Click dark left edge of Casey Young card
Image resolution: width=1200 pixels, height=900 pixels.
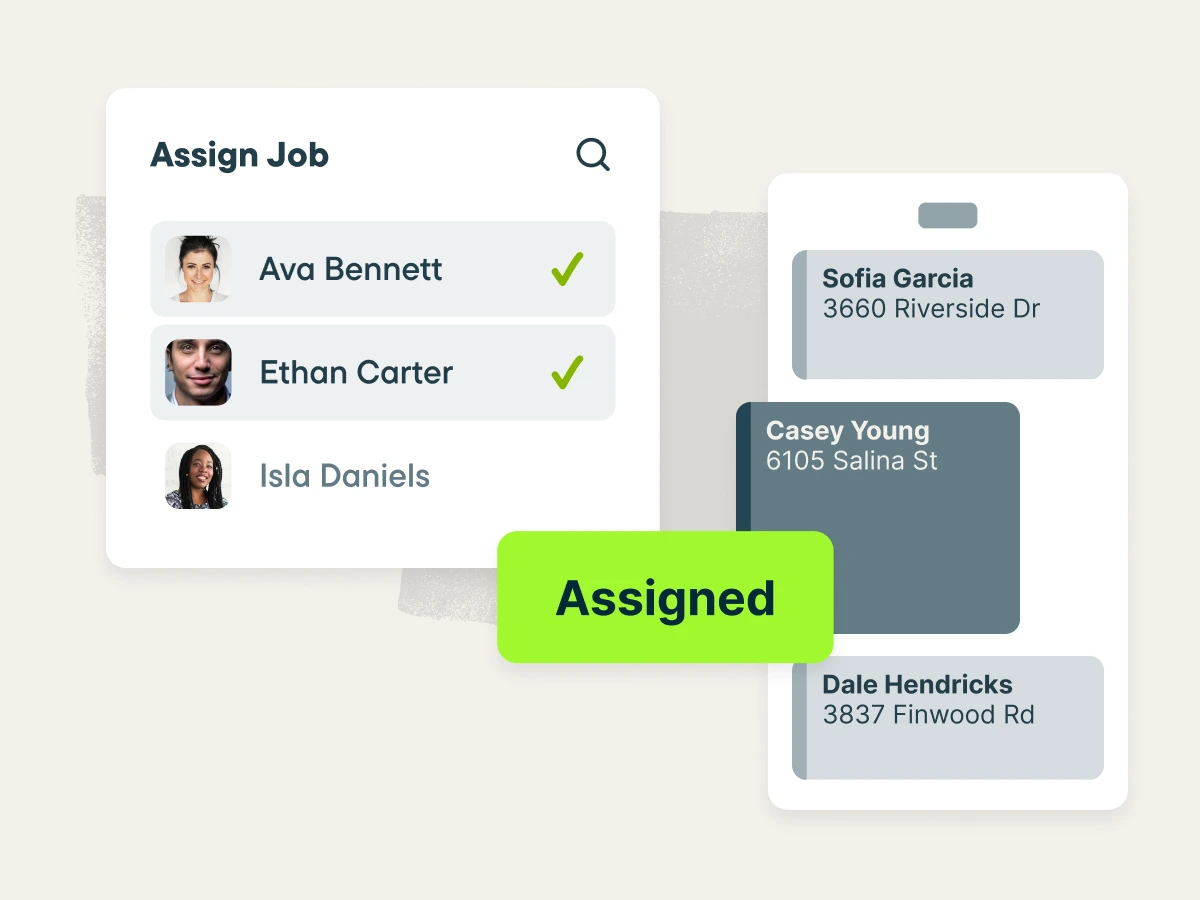[743, 466]
